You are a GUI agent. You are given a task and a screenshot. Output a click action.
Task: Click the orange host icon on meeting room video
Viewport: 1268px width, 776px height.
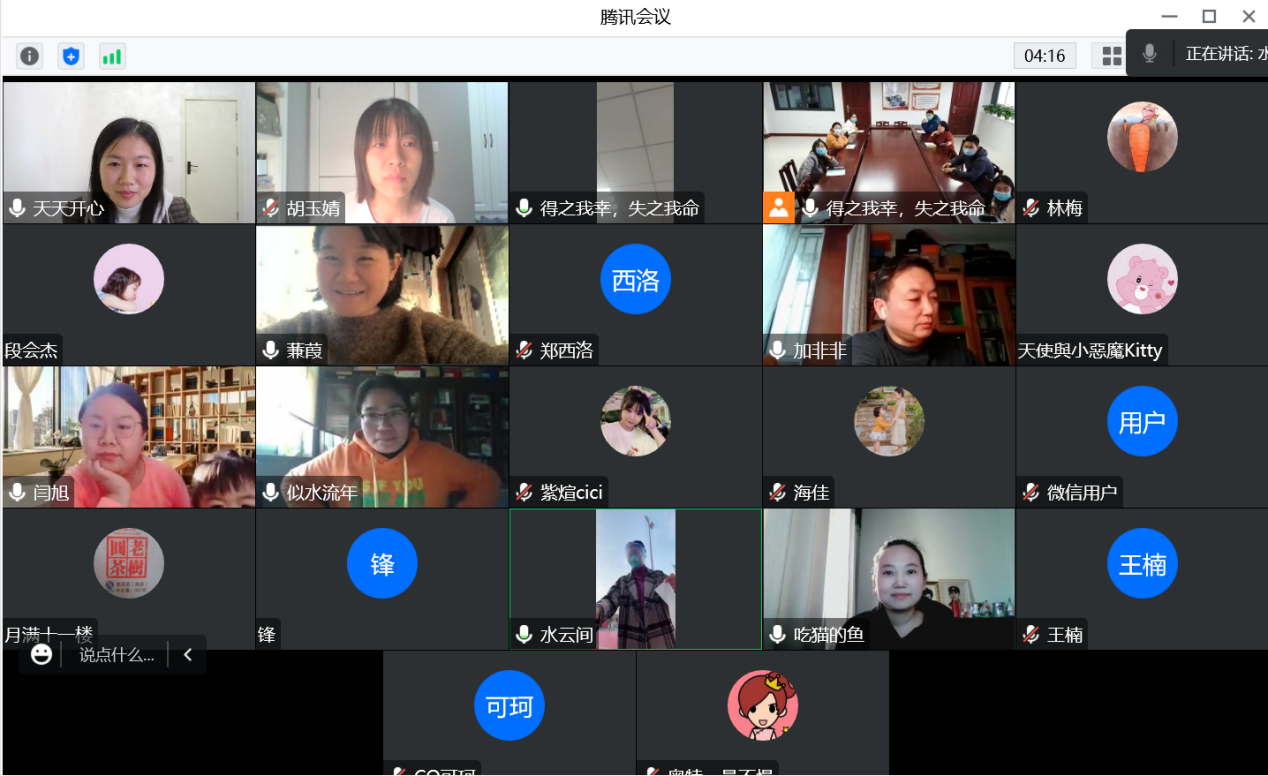coord(778,207)
